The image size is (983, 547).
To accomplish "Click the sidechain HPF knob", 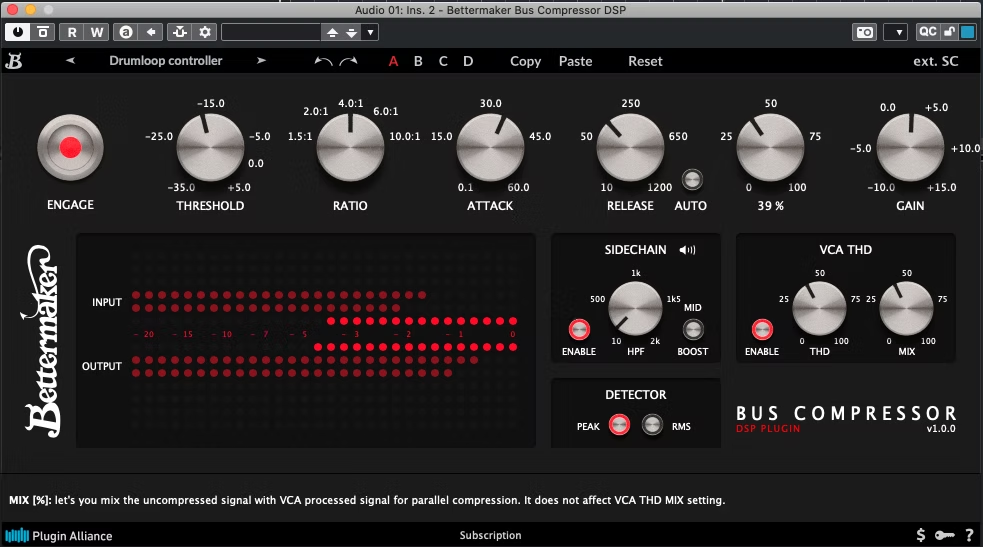I will coord(636,308).
